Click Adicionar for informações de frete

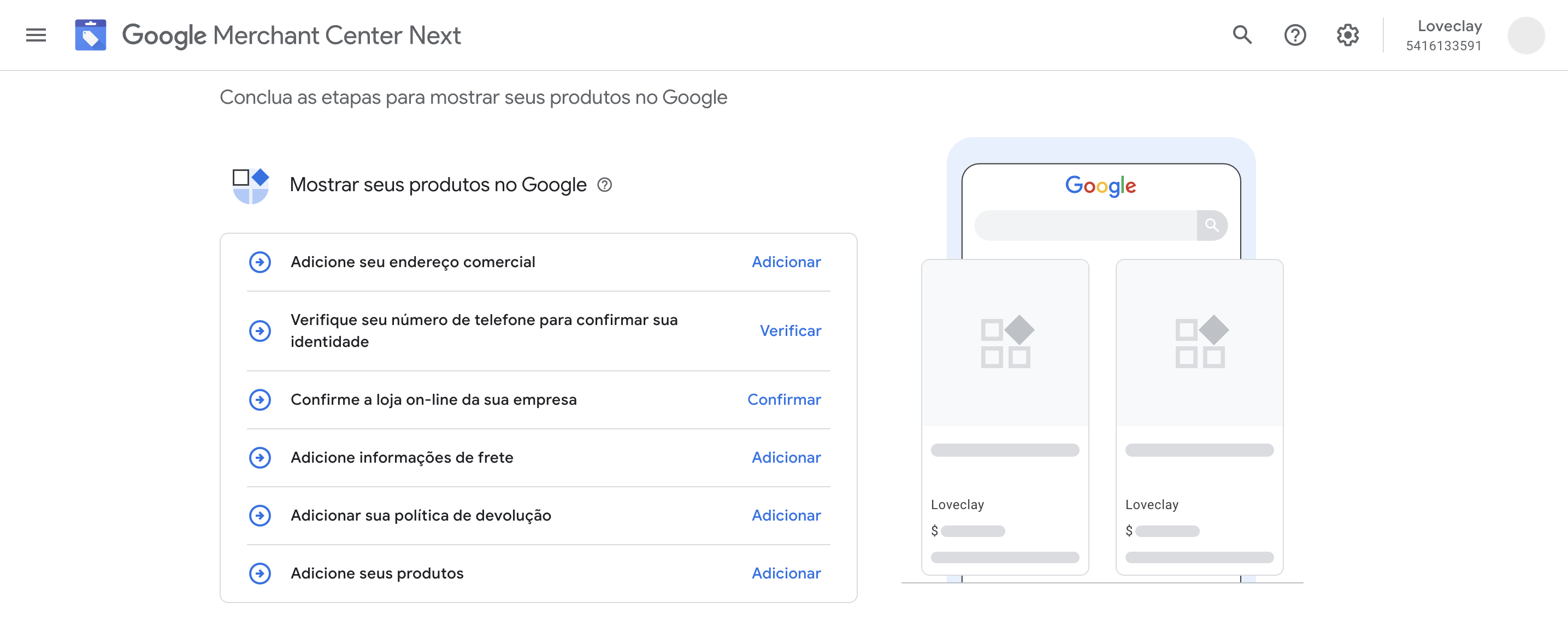tap(786, 458)
